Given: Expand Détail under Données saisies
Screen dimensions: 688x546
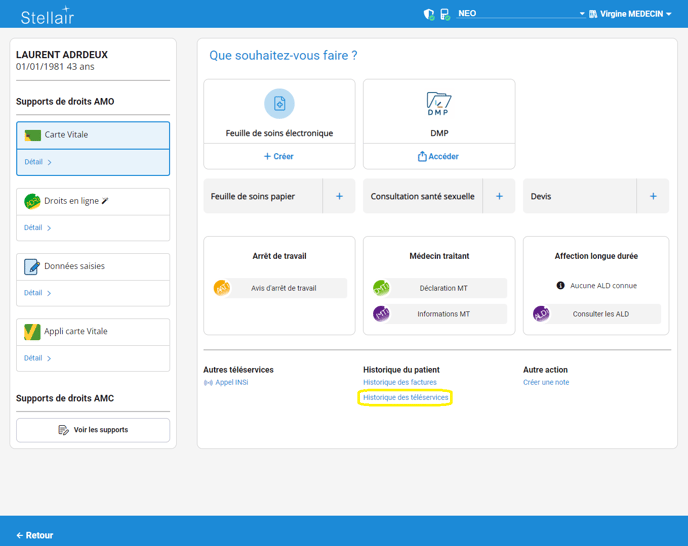Looking at the screenshot, I should 38,293.
